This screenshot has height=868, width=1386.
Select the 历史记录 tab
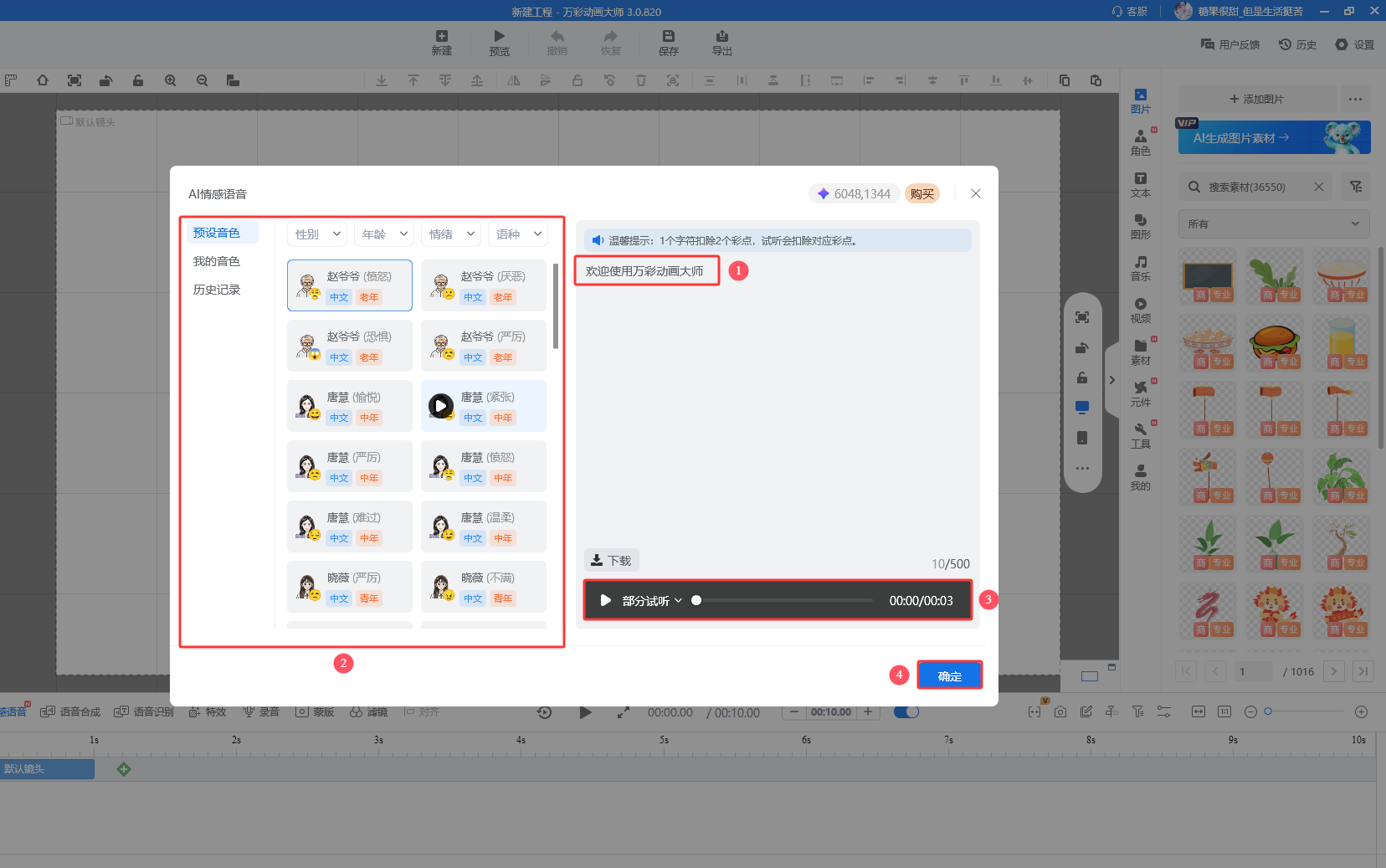click(217, 290)
